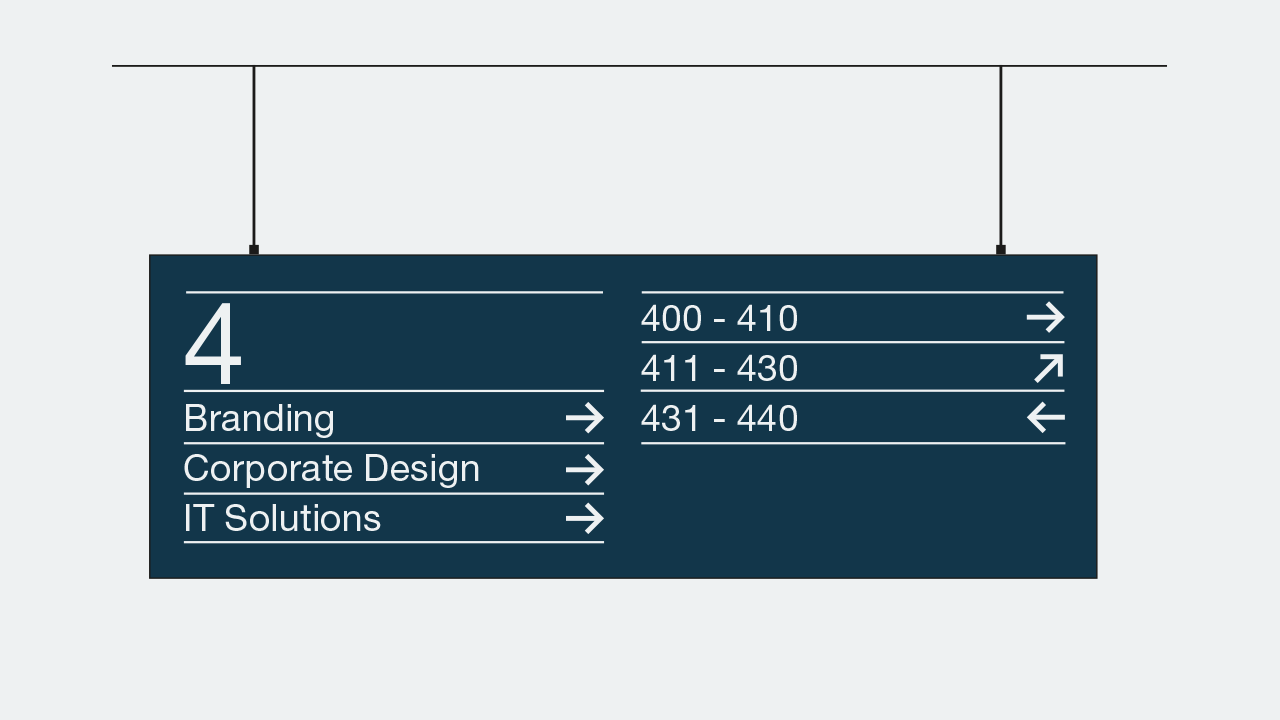The height and width of the screenshot is (720, 1280).
Task: Click the 411 - 430 room range
Action: point(720,369)
